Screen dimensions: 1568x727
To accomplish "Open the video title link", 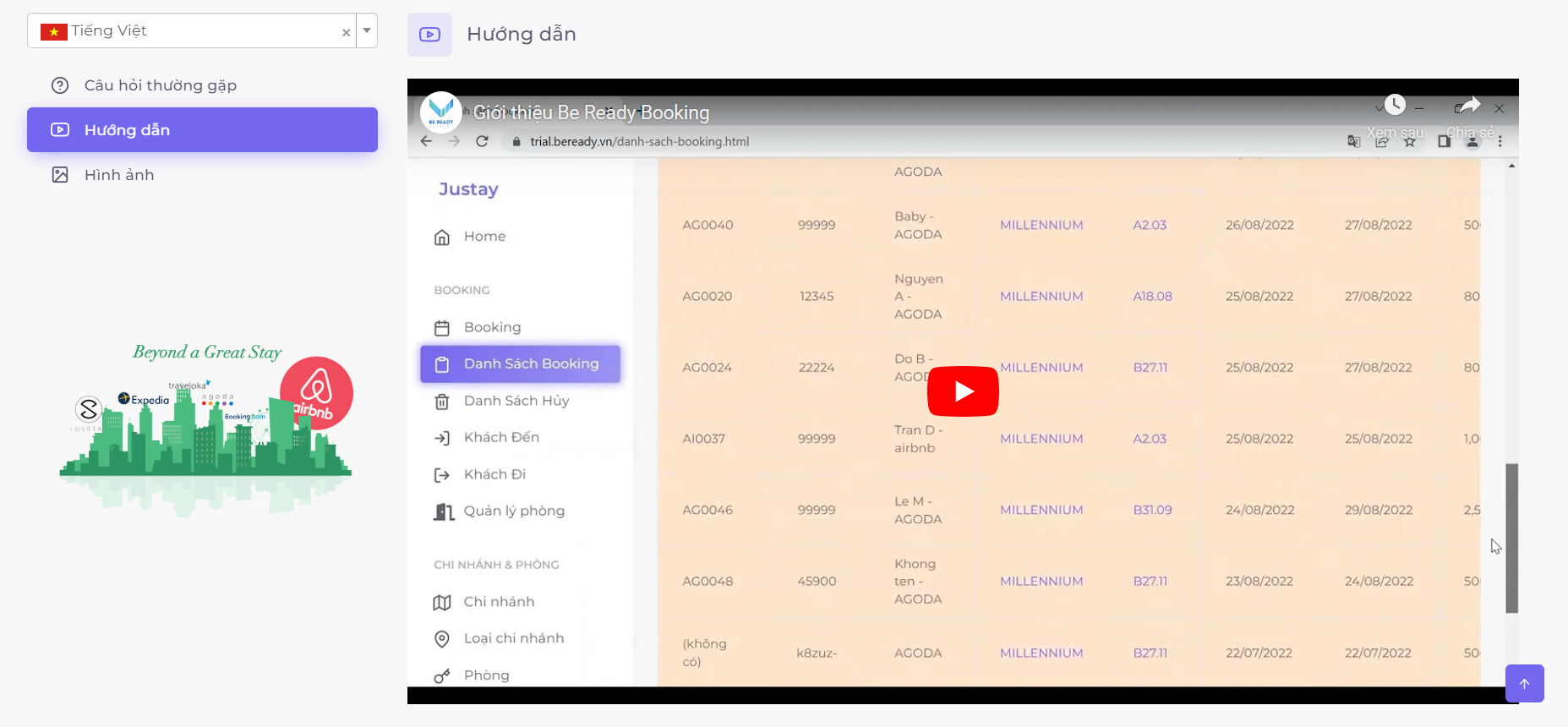I will point(591,112).
